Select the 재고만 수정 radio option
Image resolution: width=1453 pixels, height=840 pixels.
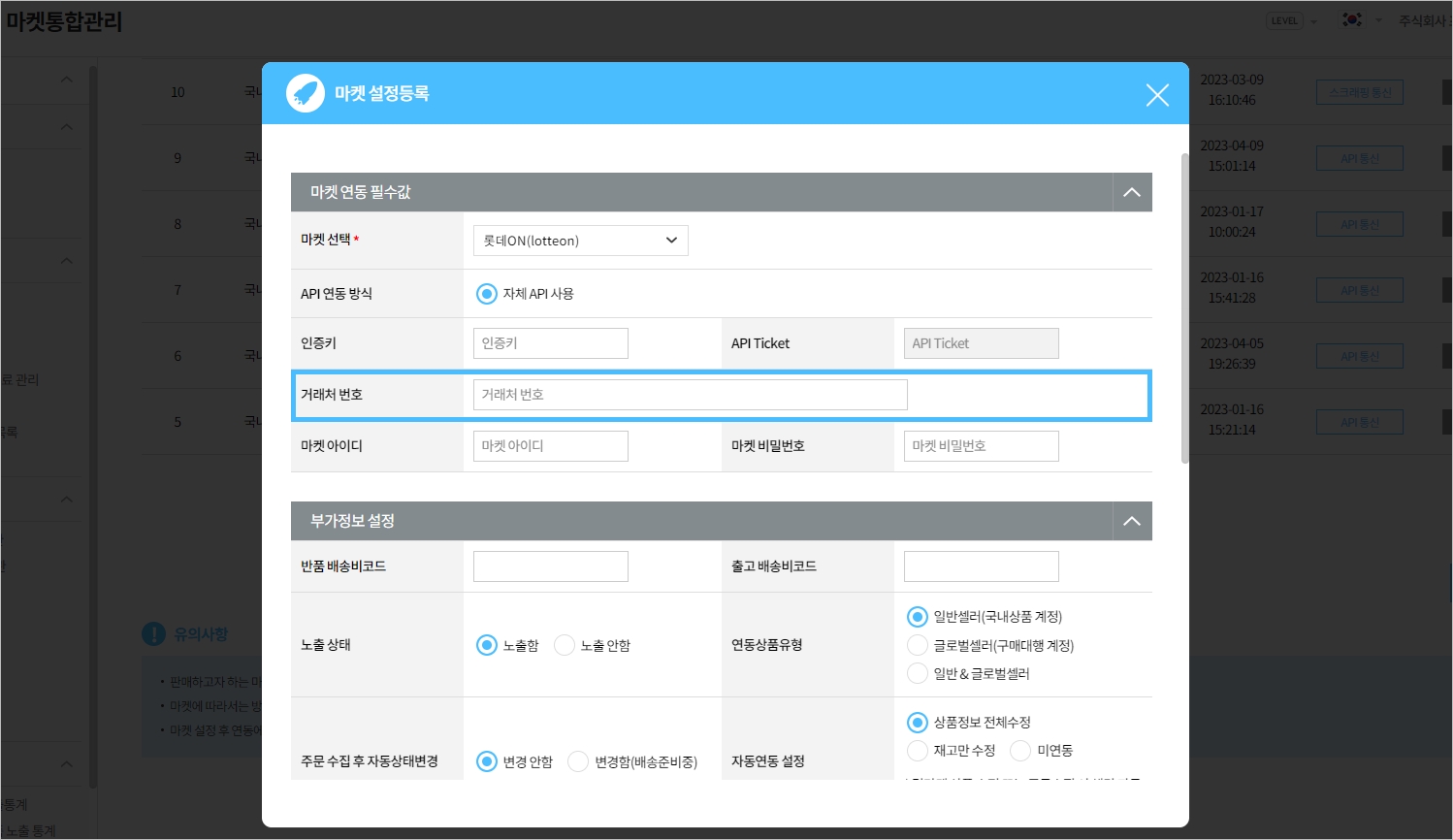click(918, 751)
